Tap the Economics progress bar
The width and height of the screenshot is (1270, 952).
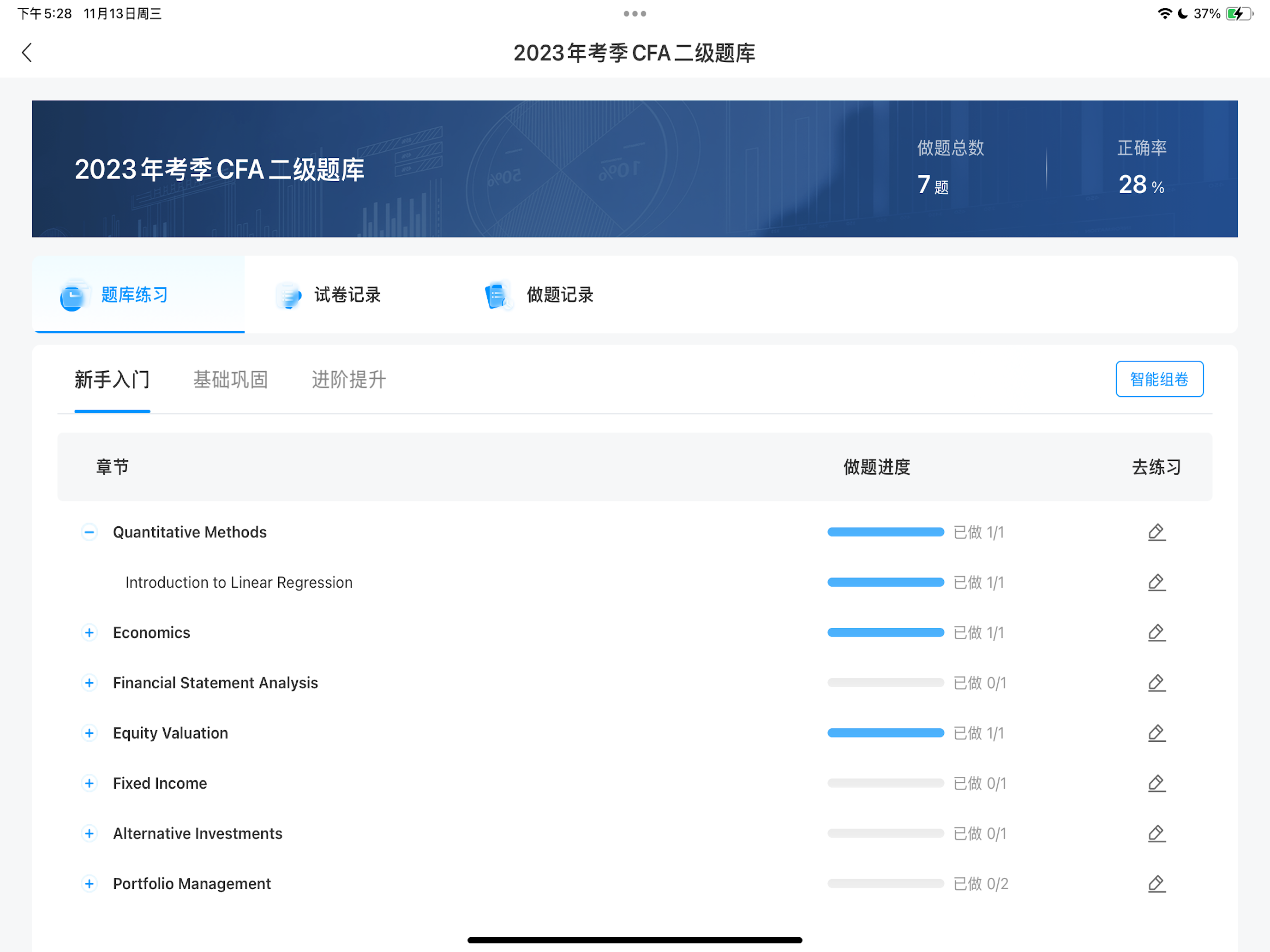pos(885,632)
